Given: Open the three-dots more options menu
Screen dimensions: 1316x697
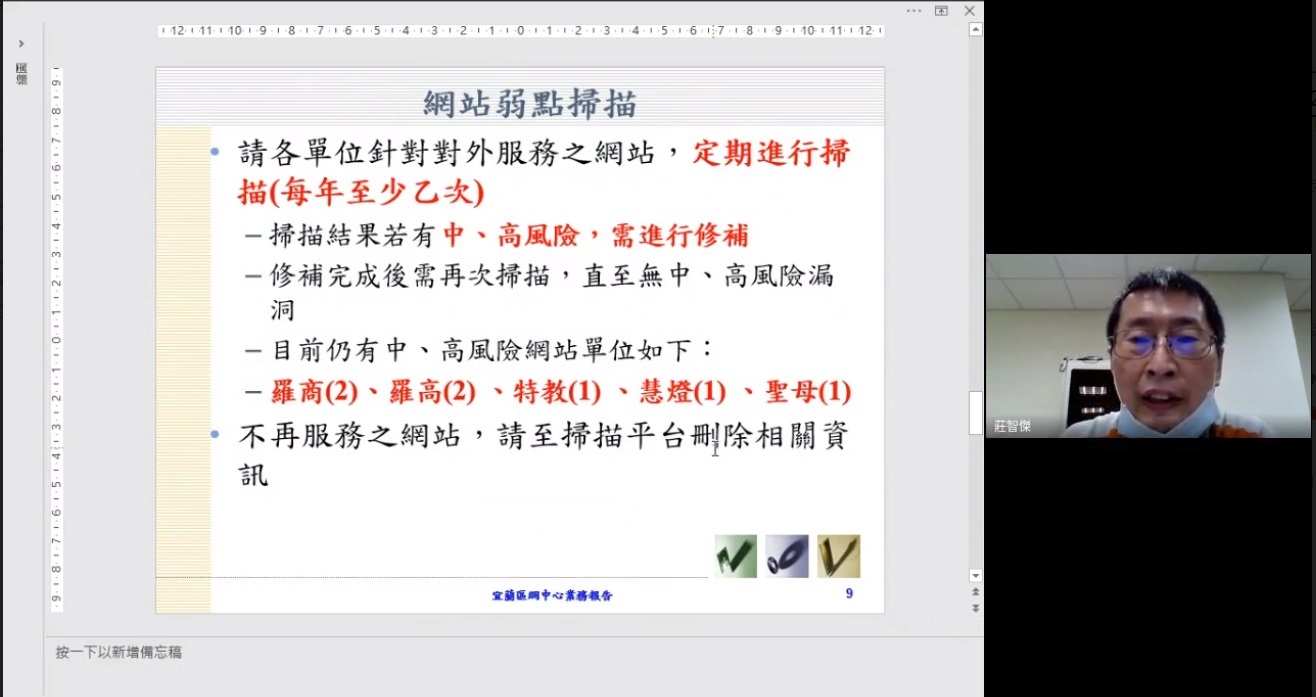Looking at the screenshot, I should pos(914,10).
